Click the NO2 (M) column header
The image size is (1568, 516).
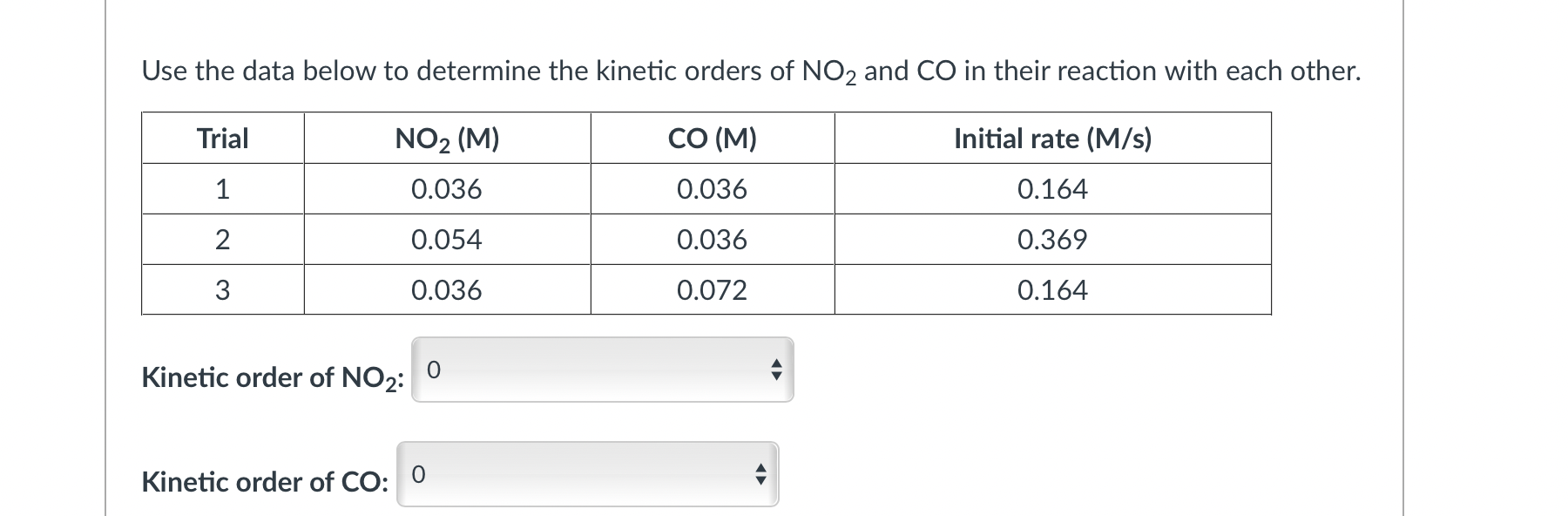447,137
